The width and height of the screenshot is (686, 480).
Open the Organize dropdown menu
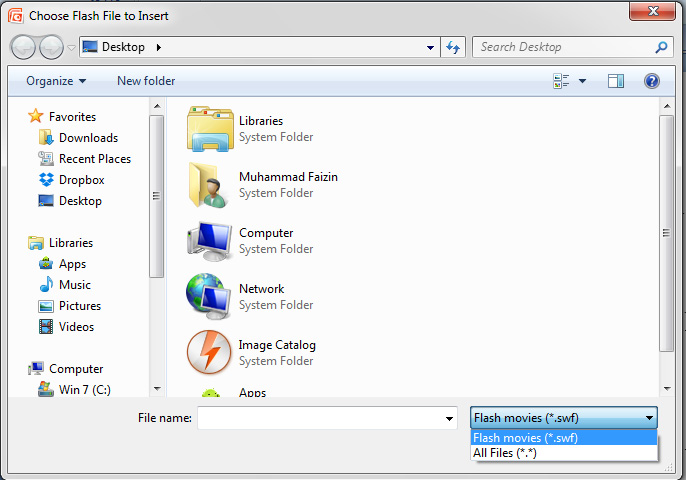(x=56, y=81)
